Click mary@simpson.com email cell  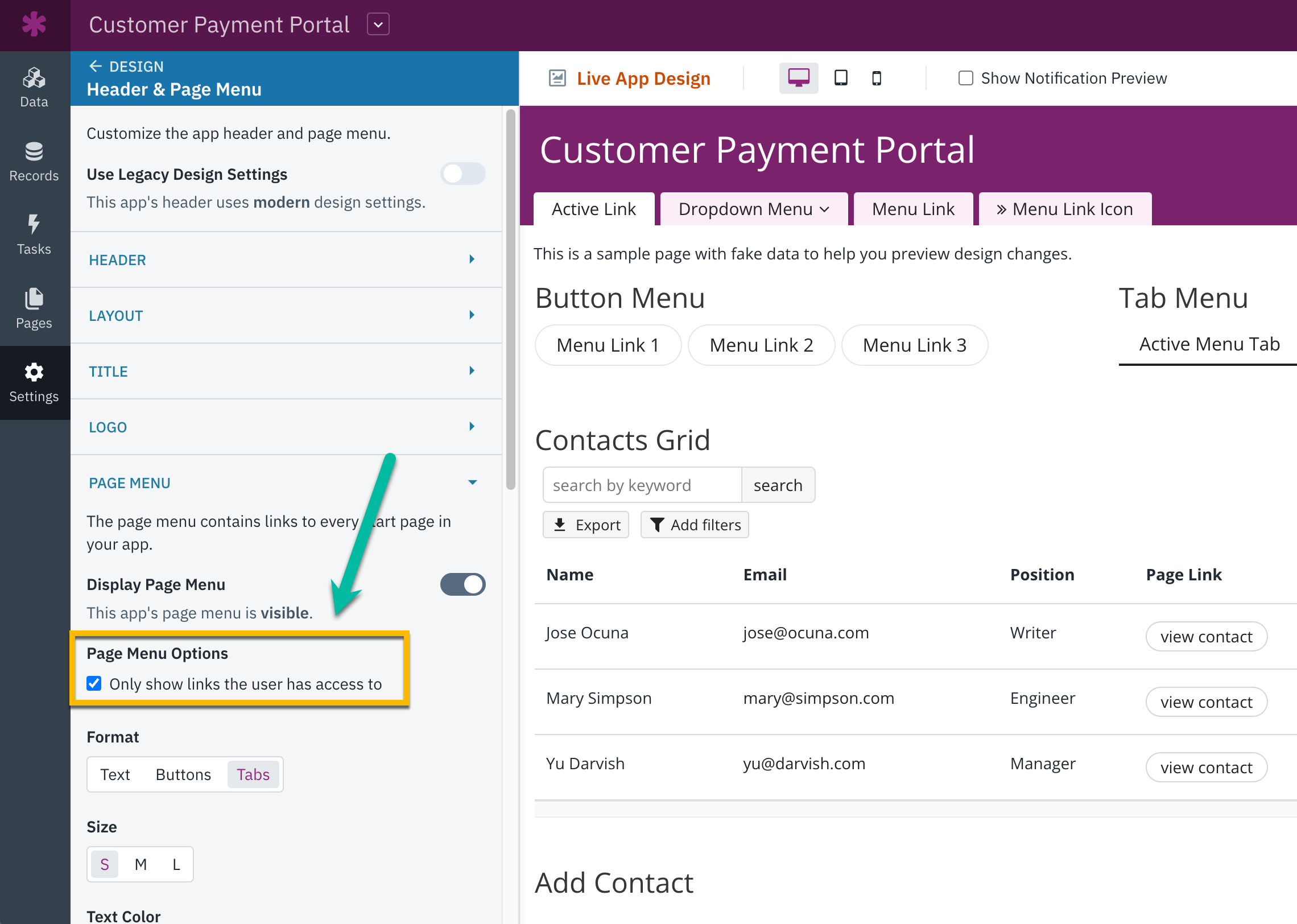(819, 698)
